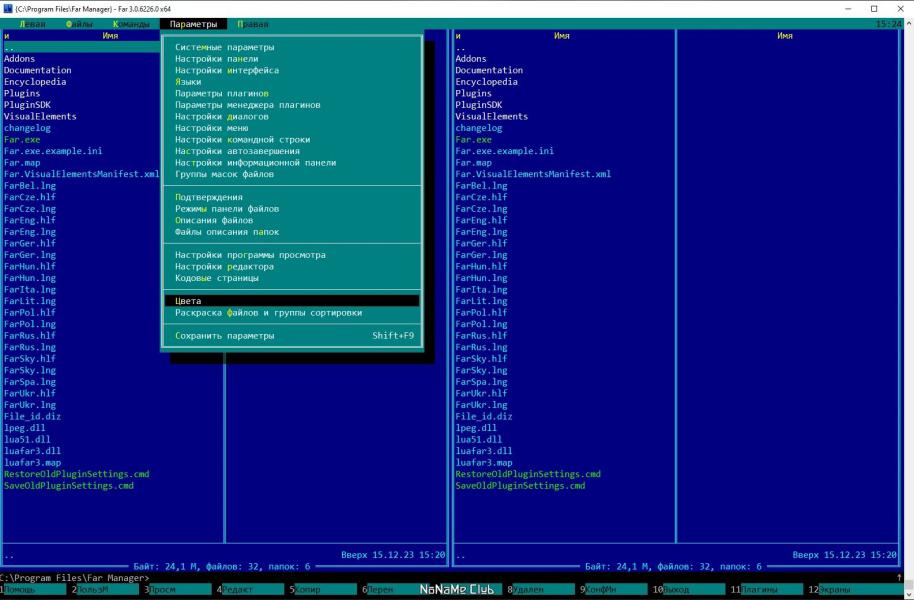Select SaveOldPluginSettings.cmd in right panel
This screenshot has height=600, width=914.
click(x=520, y=486)
